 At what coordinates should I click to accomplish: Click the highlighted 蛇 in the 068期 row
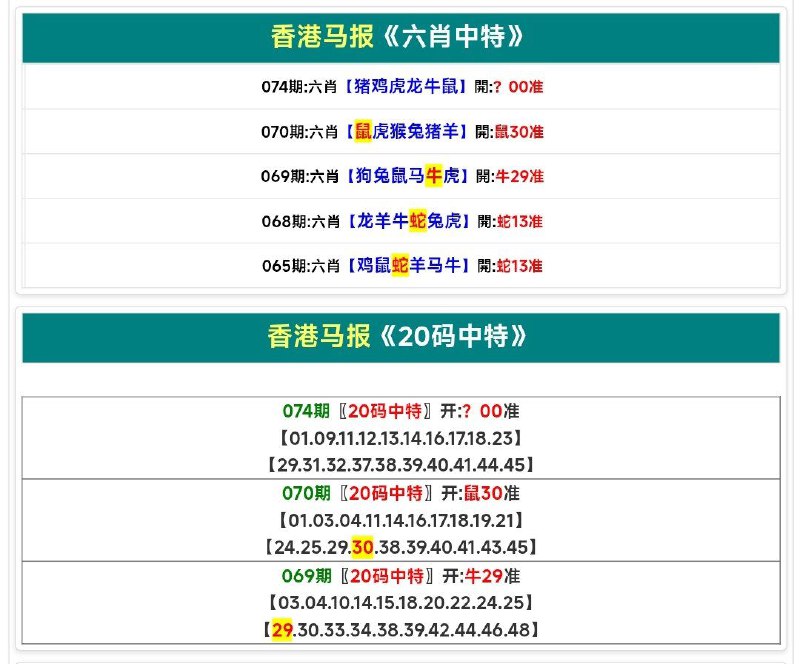417,221
